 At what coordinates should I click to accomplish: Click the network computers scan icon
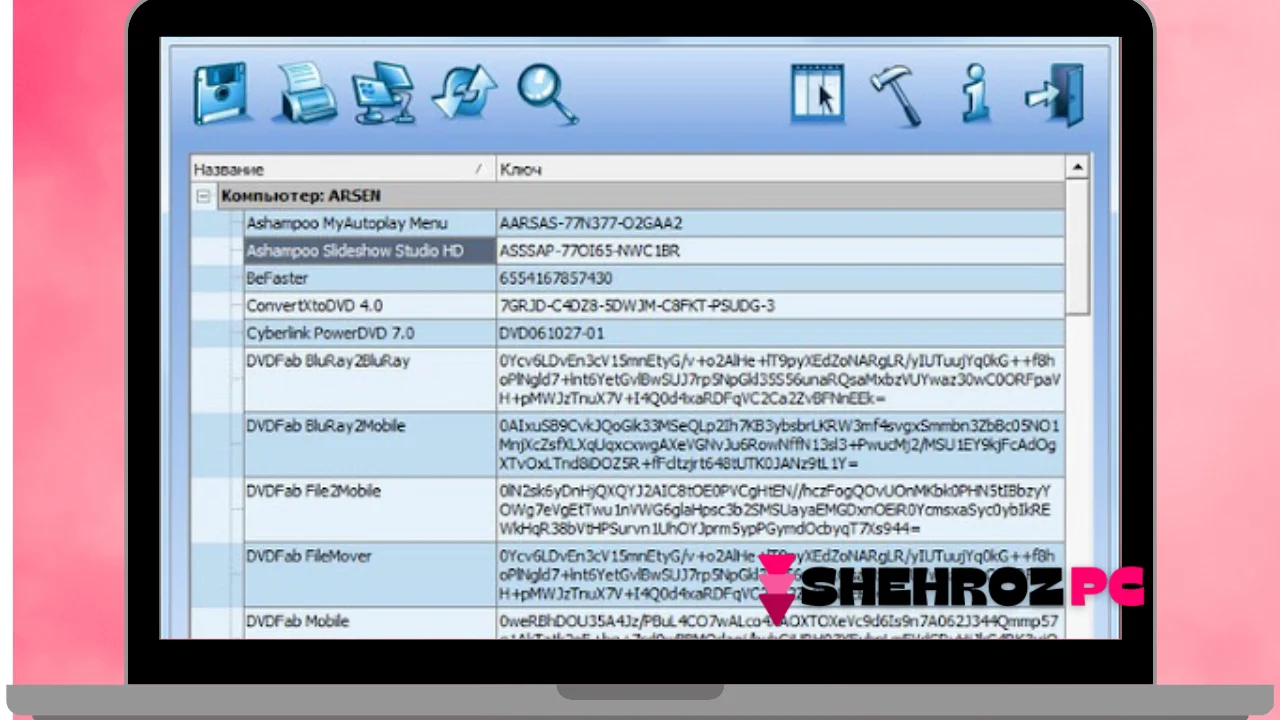383,93
